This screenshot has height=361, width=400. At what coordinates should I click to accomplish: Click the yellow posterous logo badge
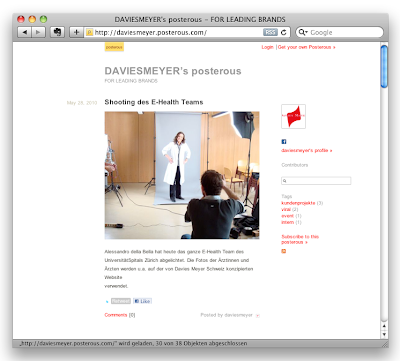114,47
